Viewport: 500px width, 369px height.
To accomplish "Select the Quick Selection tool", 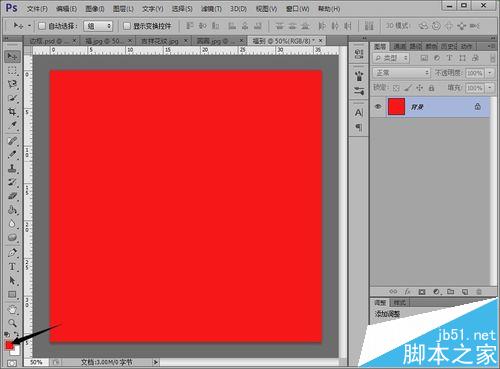I will (x=12, y=98).
